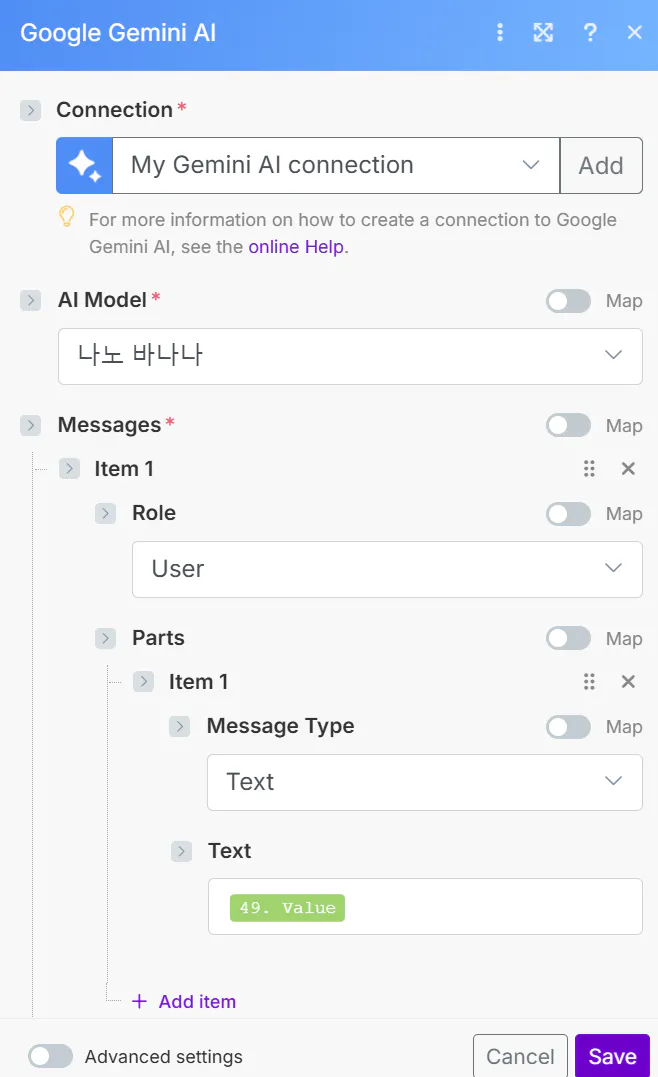Follow the online Help link

click(296, 246)
